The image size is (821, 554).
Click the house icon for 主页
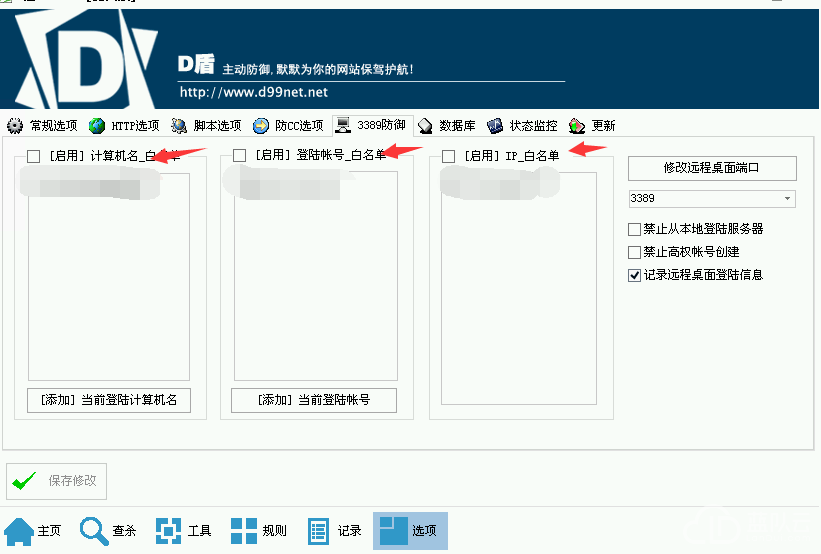19,531
